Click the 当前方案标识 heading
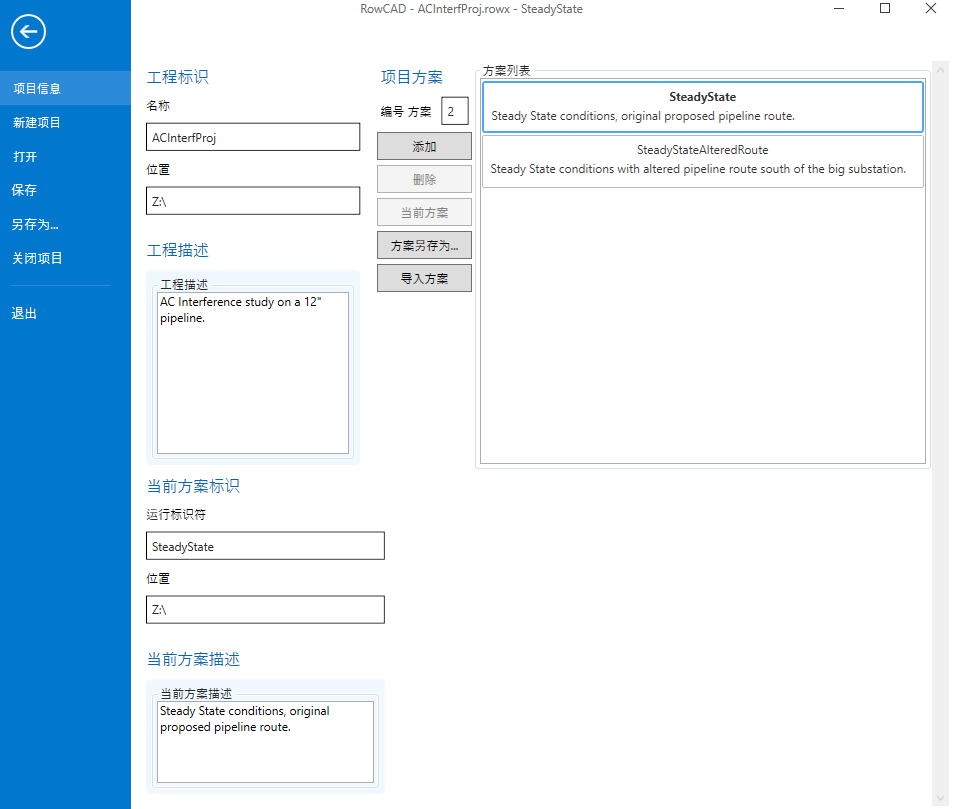954x809 pixels. 193,486
